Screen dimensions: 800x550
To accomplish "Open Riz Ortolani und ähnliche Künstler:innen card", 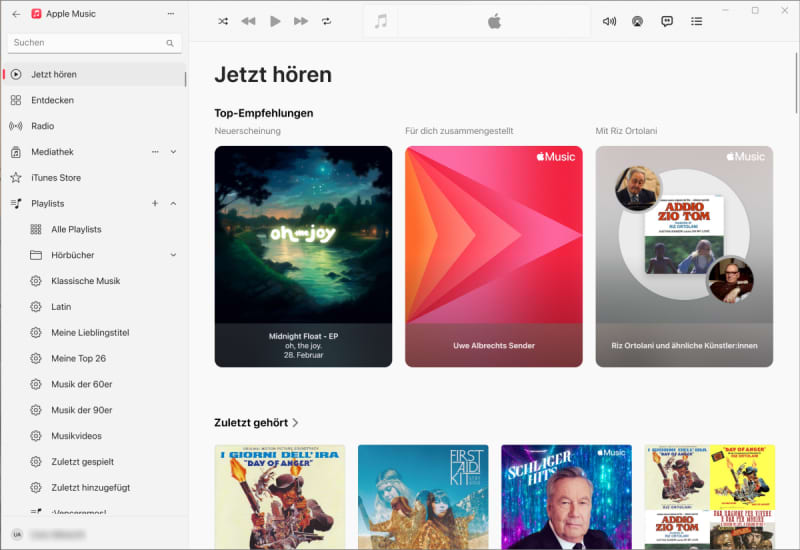I will point(684,257).
